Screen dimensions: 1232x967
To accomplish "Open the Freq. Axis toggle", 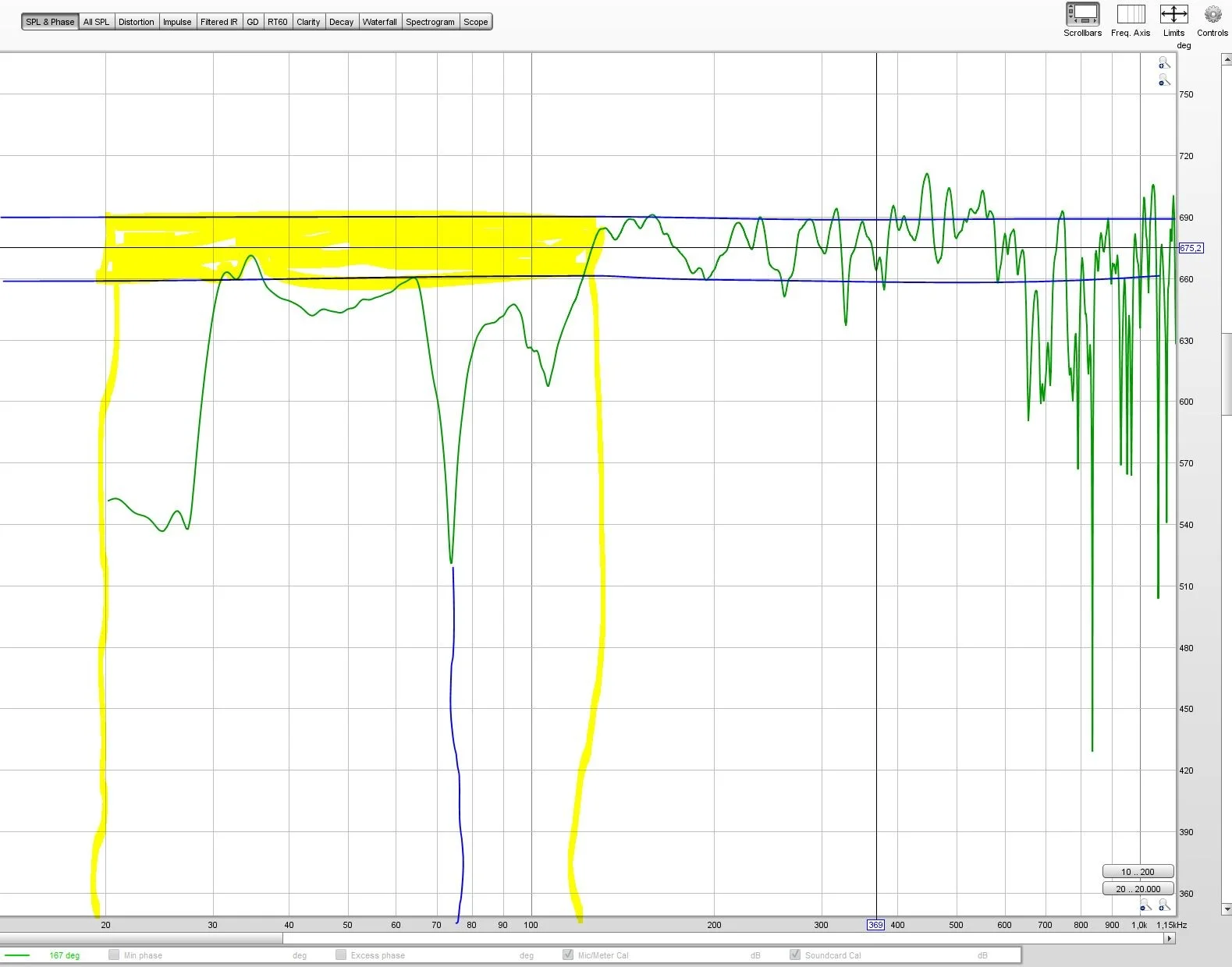I will coord(1131,19).
